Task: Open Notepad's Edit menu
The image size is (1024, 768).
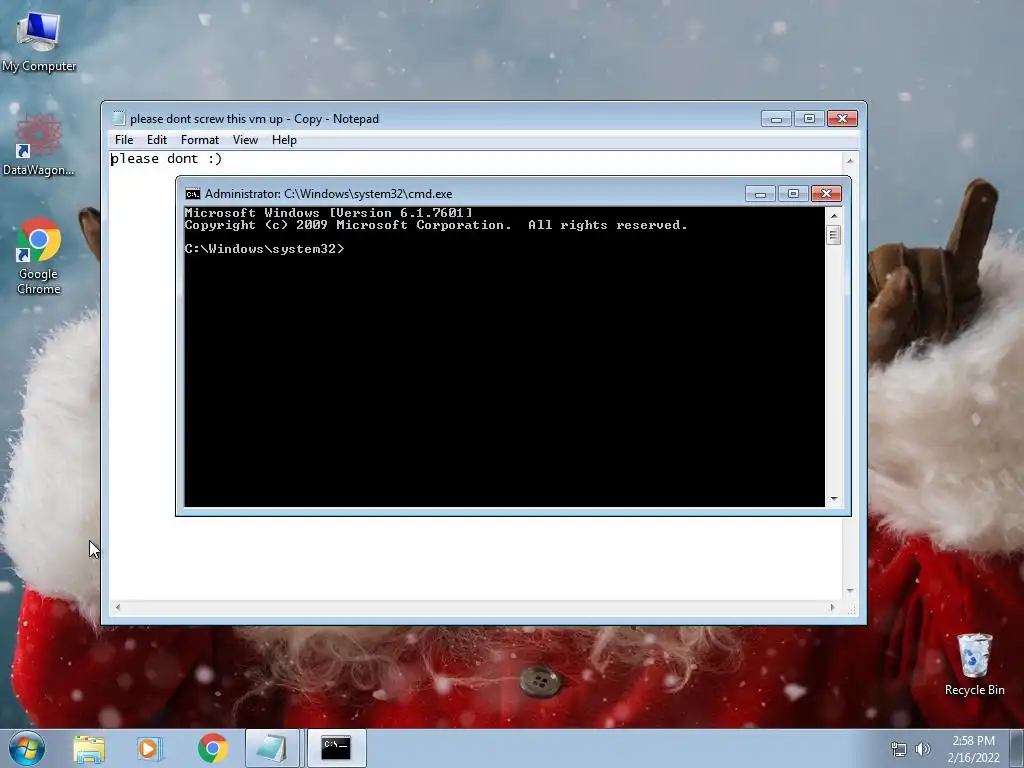Action: 157,140
